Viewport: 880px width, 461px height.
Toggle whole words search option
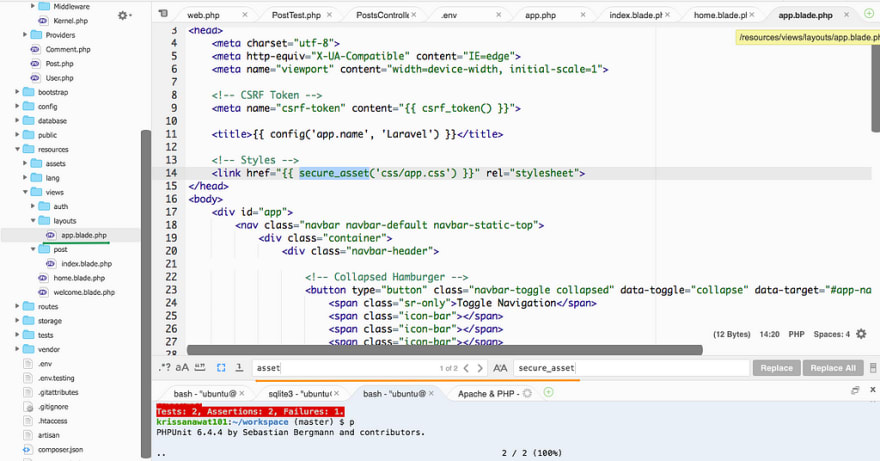pos(200,368)
